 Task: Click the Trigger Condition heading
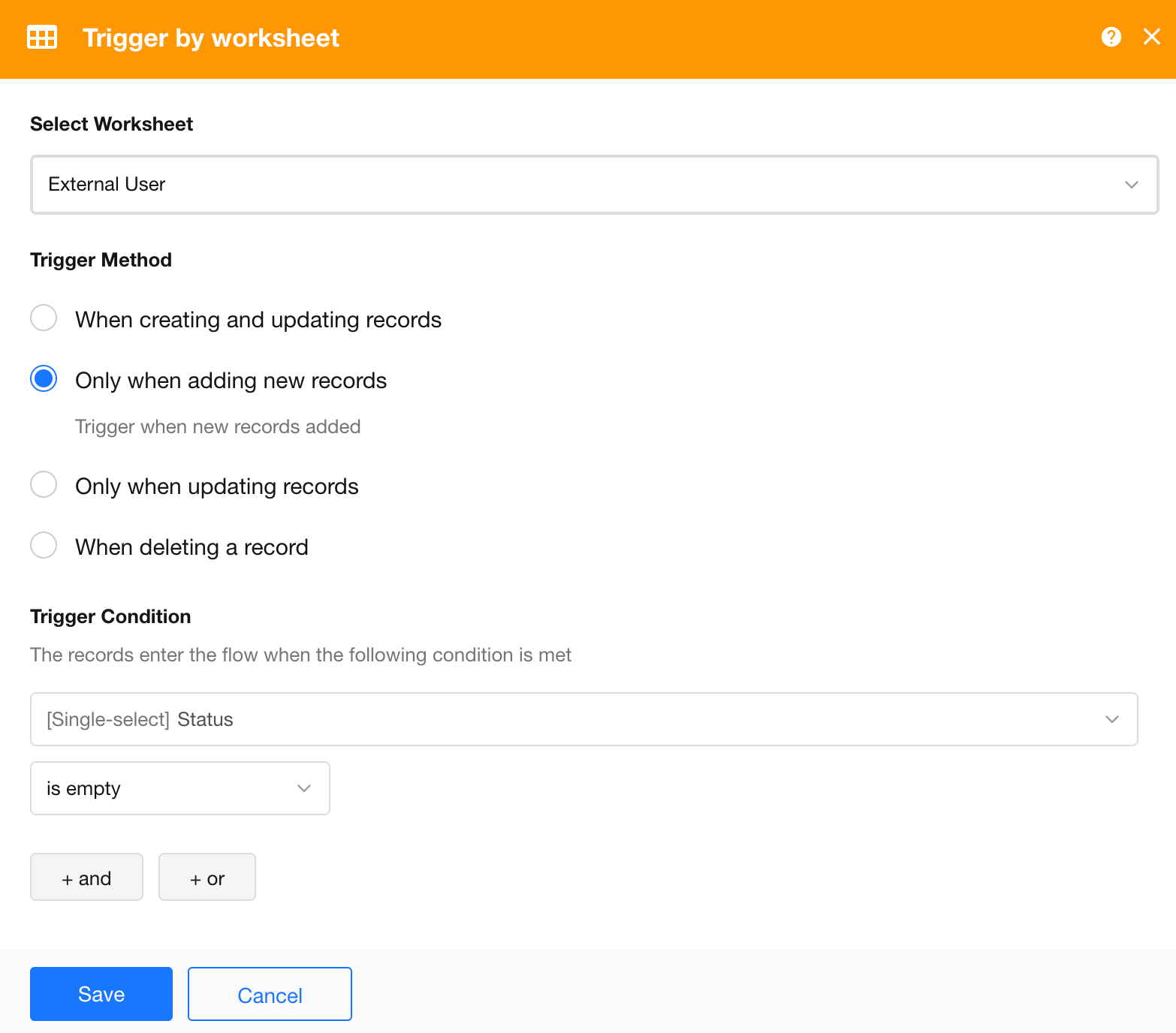[110, 616]
